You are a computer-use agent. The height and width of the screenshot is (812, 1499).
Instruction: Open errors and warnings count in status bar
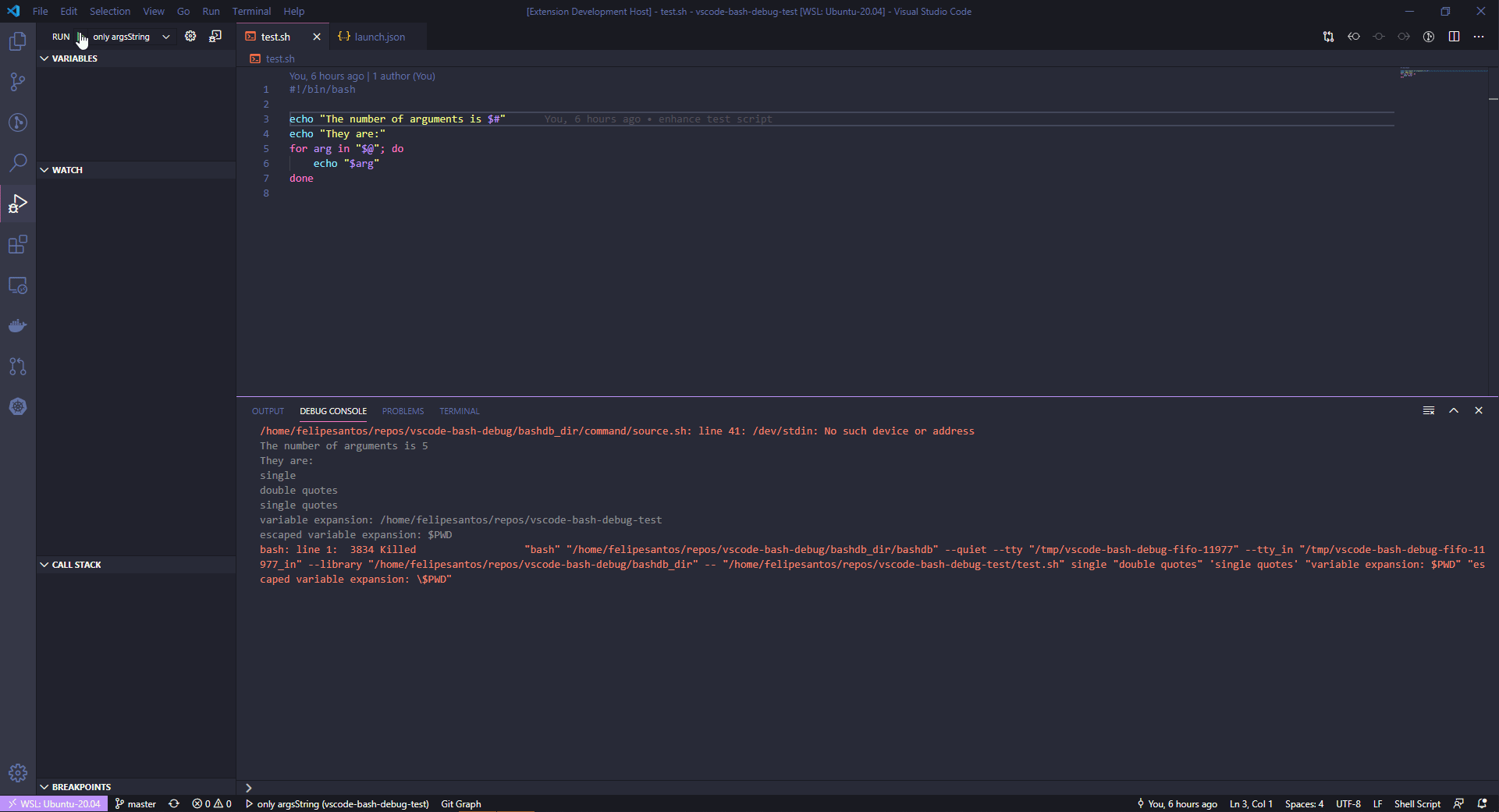pos(211,803)
